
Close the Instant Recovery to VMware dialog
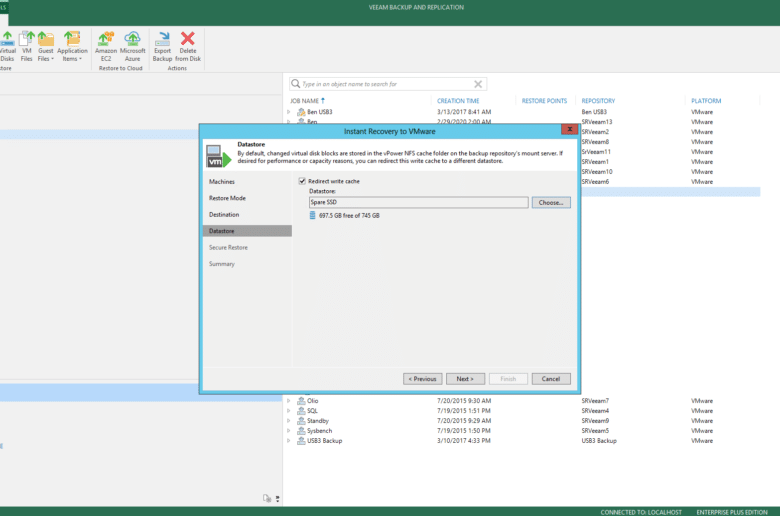(x=569, y=129)
